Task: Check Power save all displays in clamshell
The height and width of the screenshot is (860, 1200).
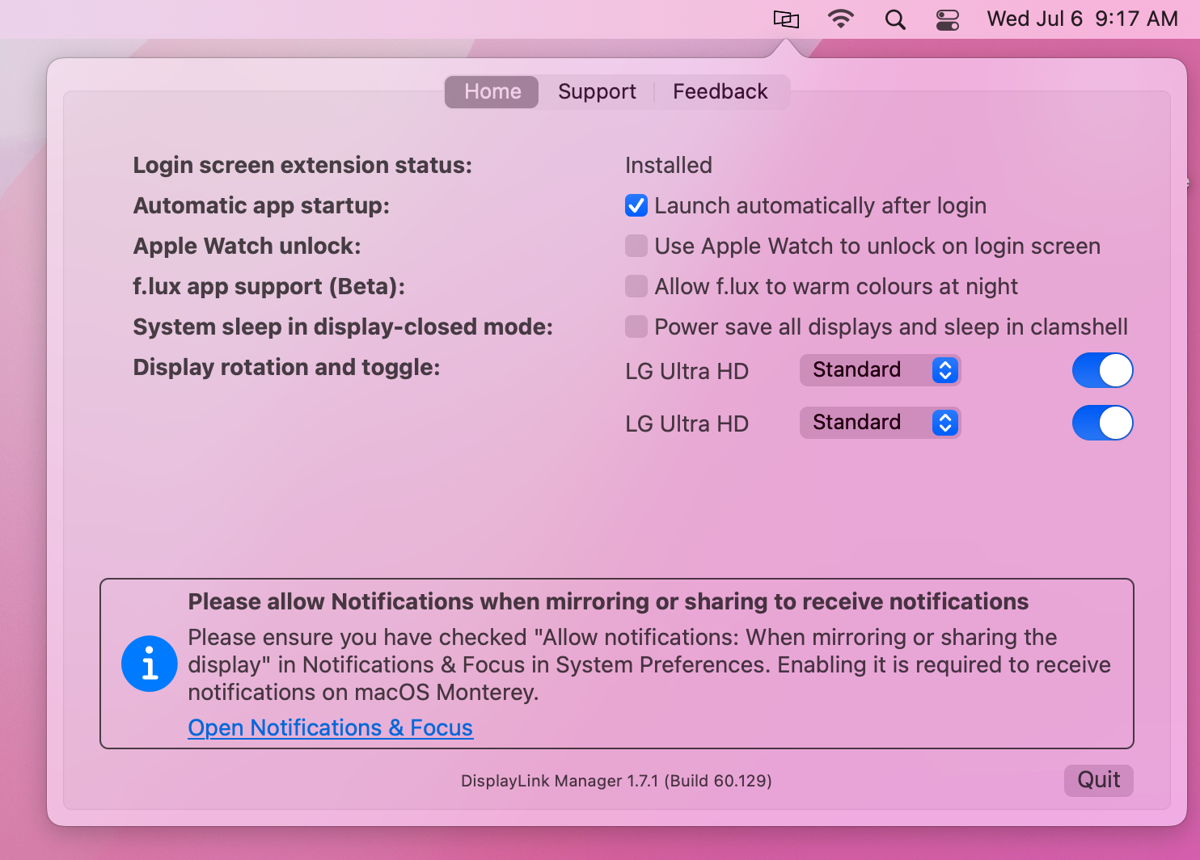Action: [x=636, y=327]
